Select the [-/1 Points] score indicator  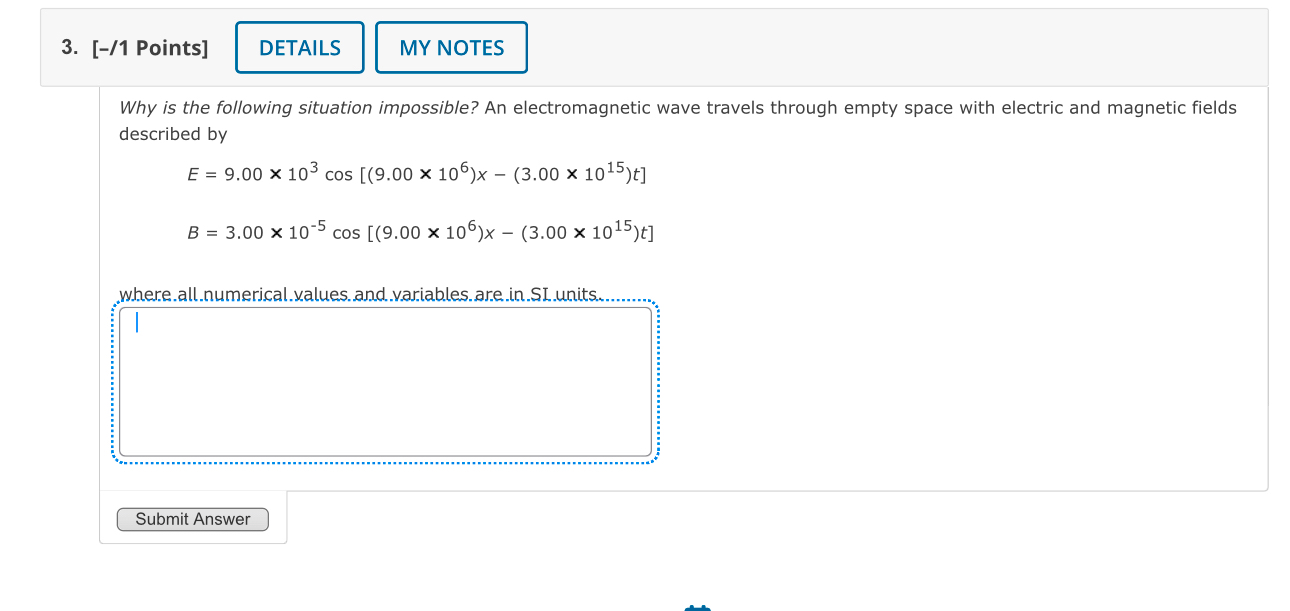click(x=148, y=47)
